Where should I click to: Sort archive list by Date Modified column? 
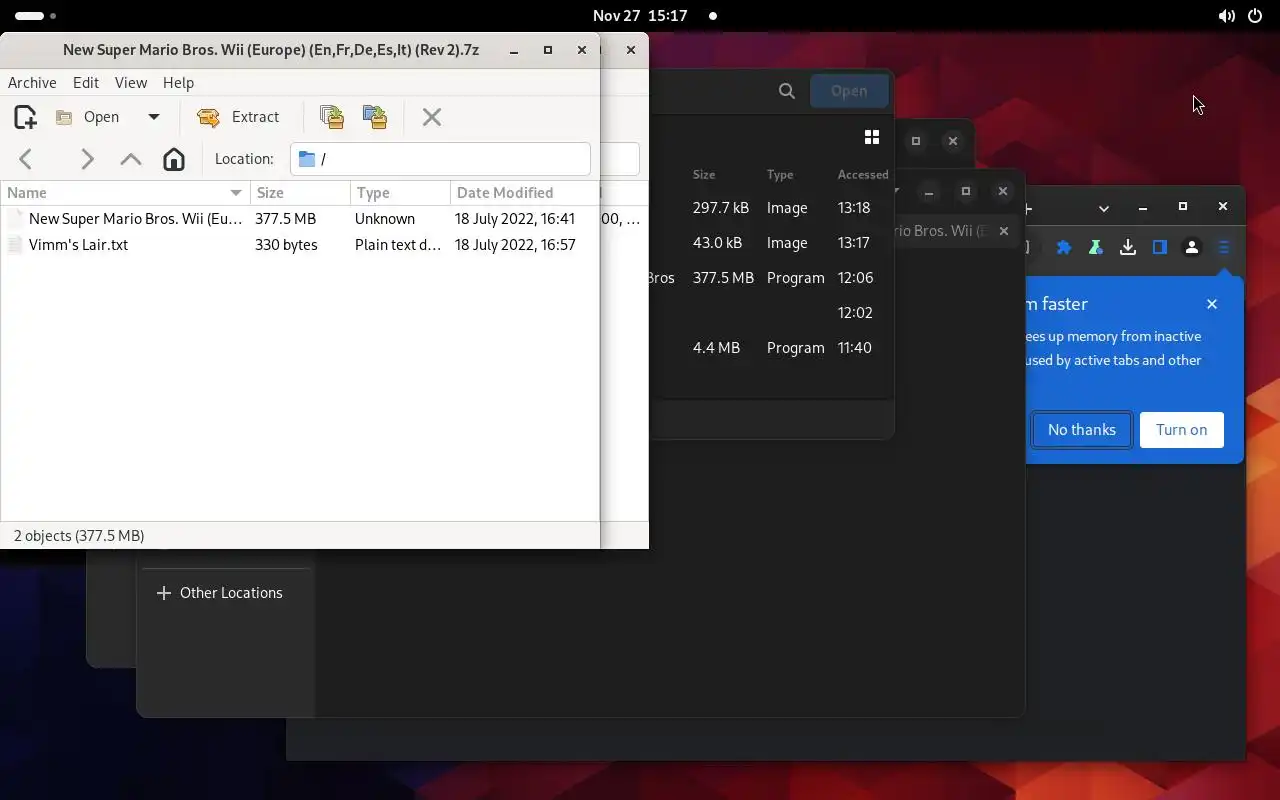coord(524,193)
